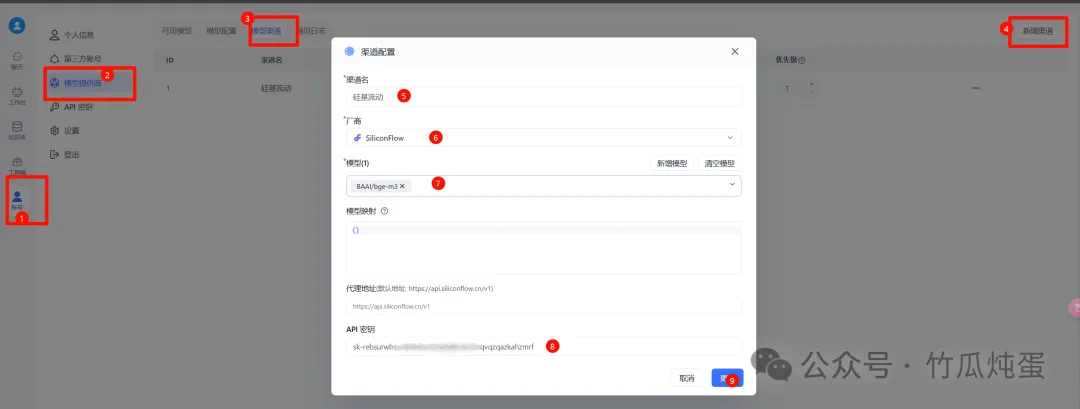This screenshot has height=409, width=1080.
Task: Open the 模型 multi-select dropdown
Action: click(x=543, y=186)
